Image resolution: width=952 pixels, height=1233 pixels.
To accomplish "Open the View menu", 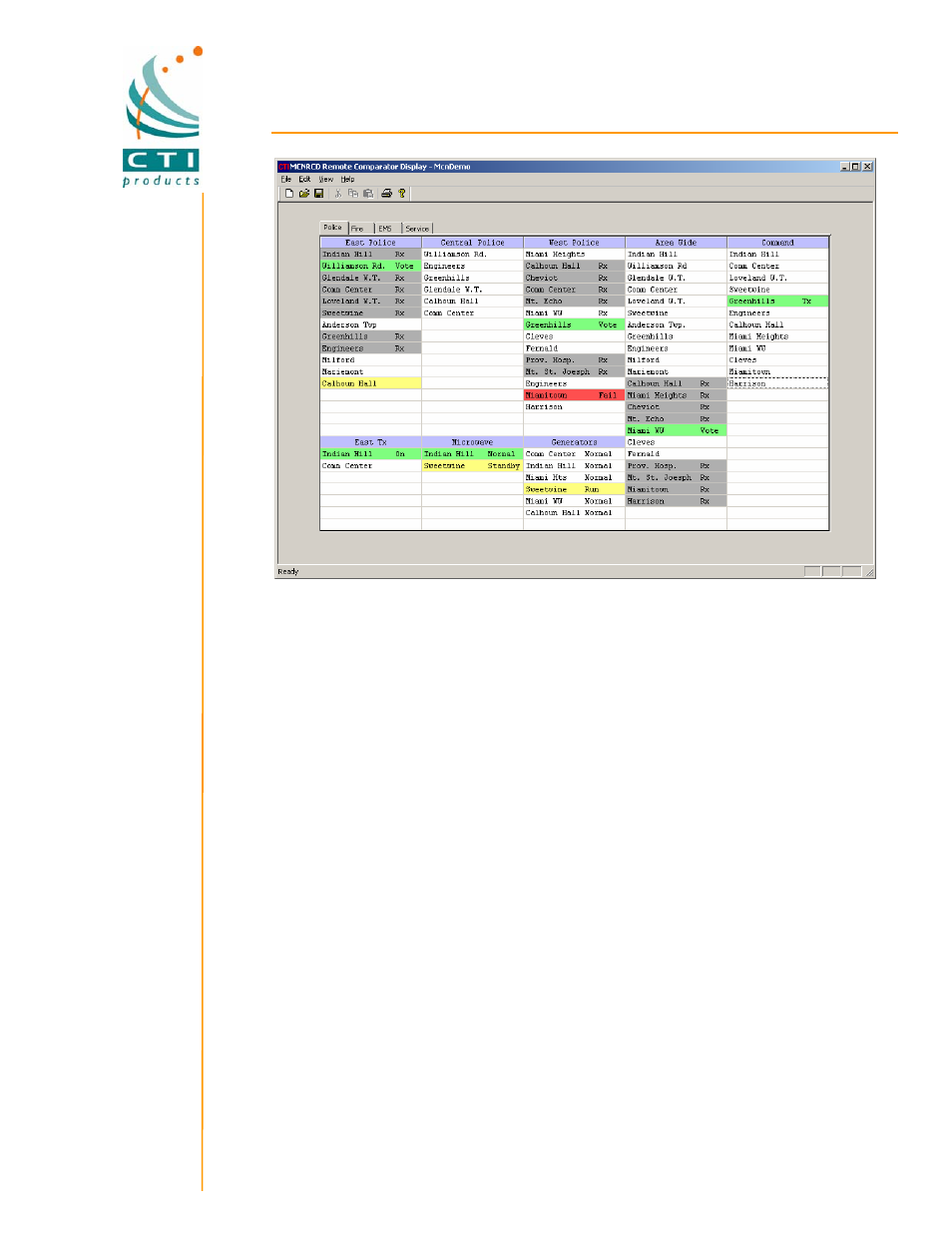I will point(326,180).
